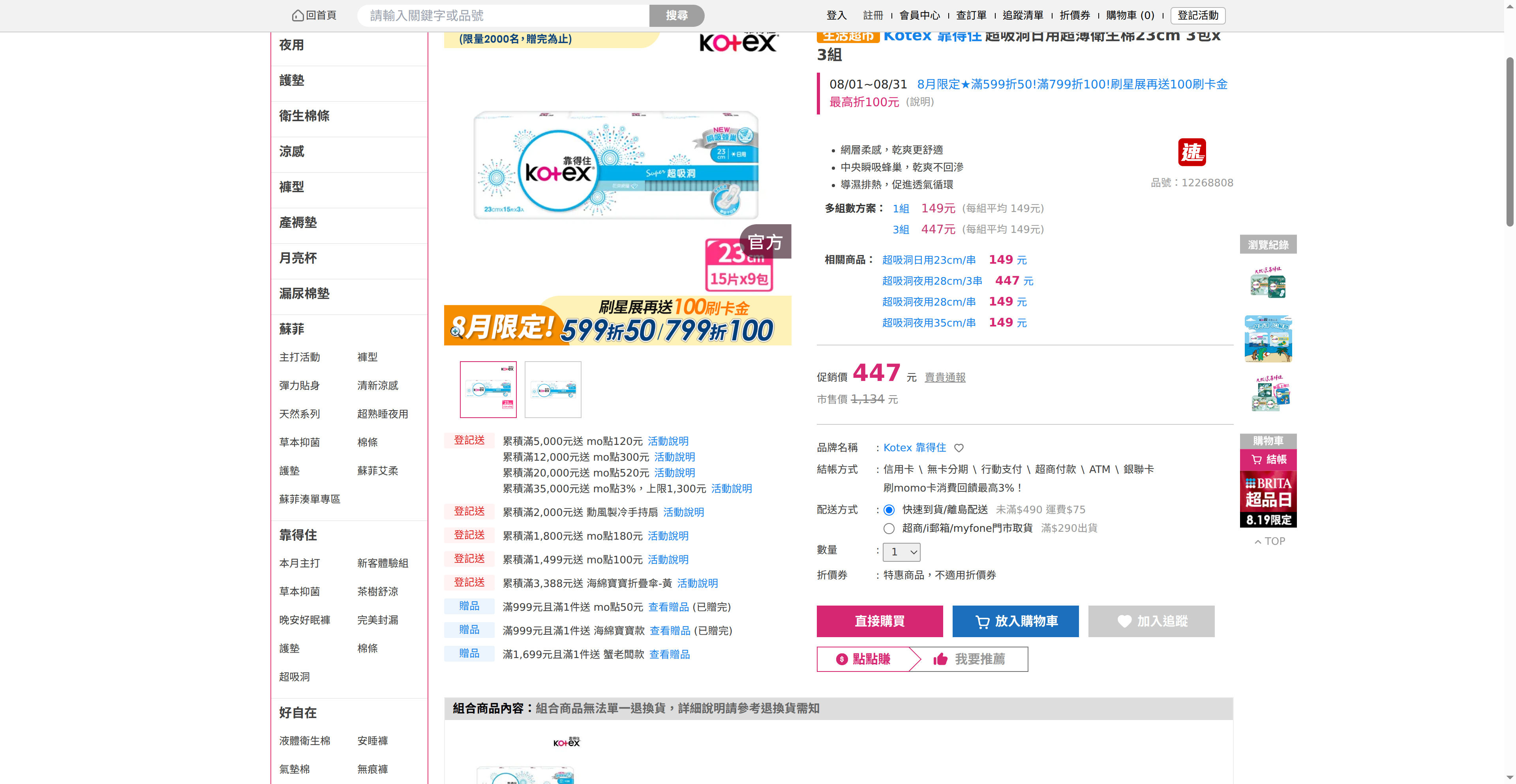Open 查看贈品 for 蟹老闆款 gift

670,655
